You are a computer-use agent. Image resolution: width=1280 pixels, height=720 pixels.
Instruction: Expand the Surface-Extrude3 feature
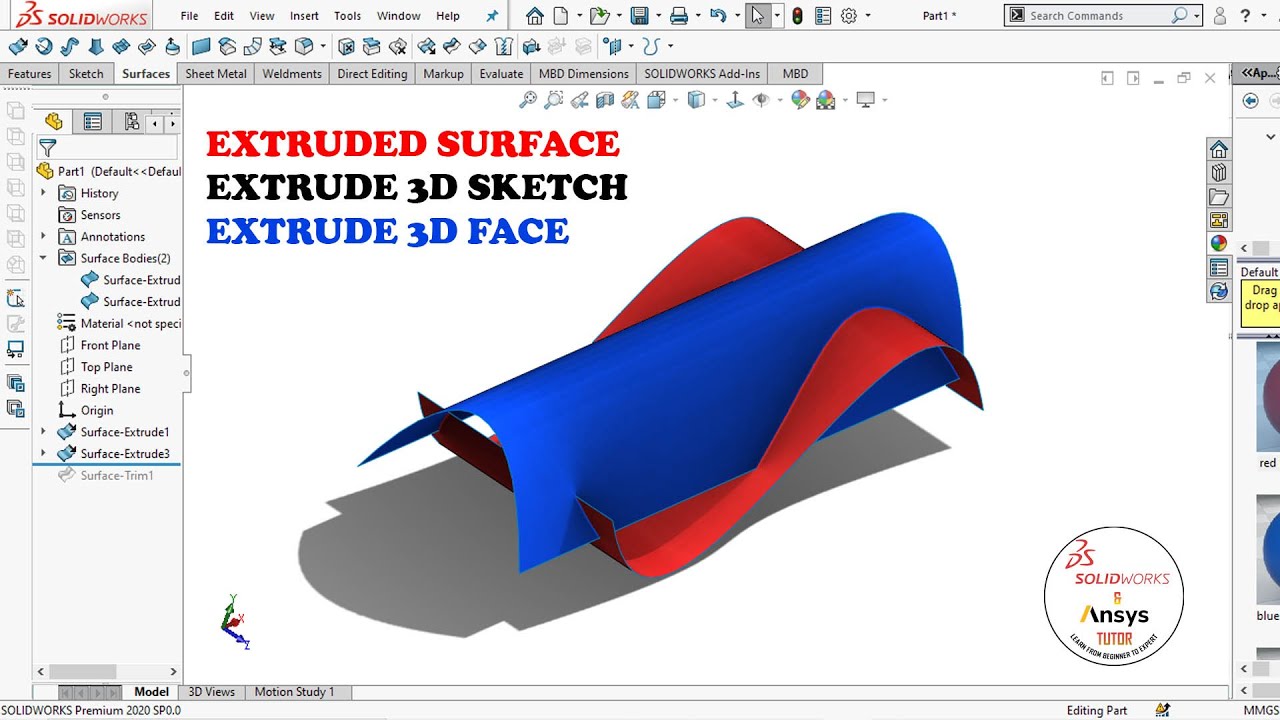[x=43, y=453]
